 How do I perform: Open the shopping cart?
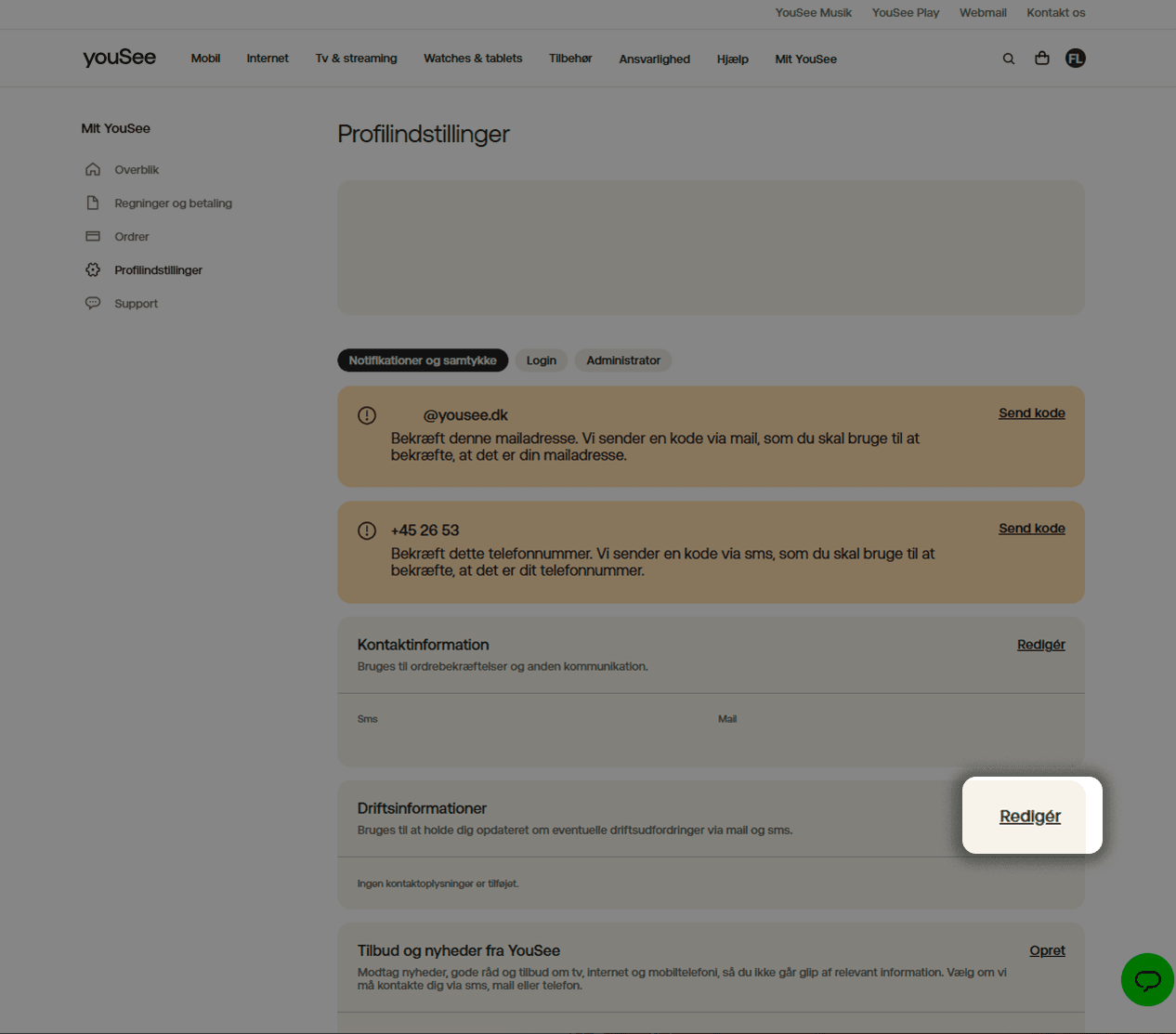pos(1041,58)
